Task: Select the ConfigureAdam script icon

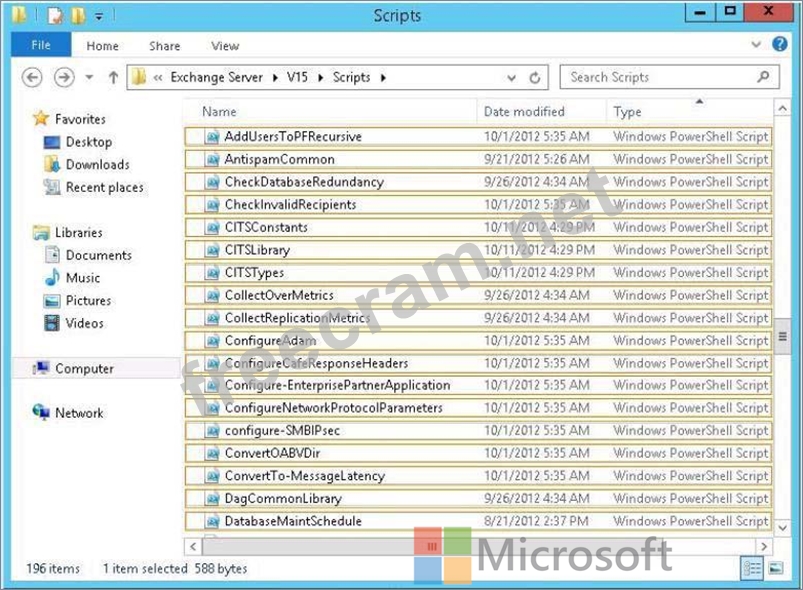Action: 212,341
